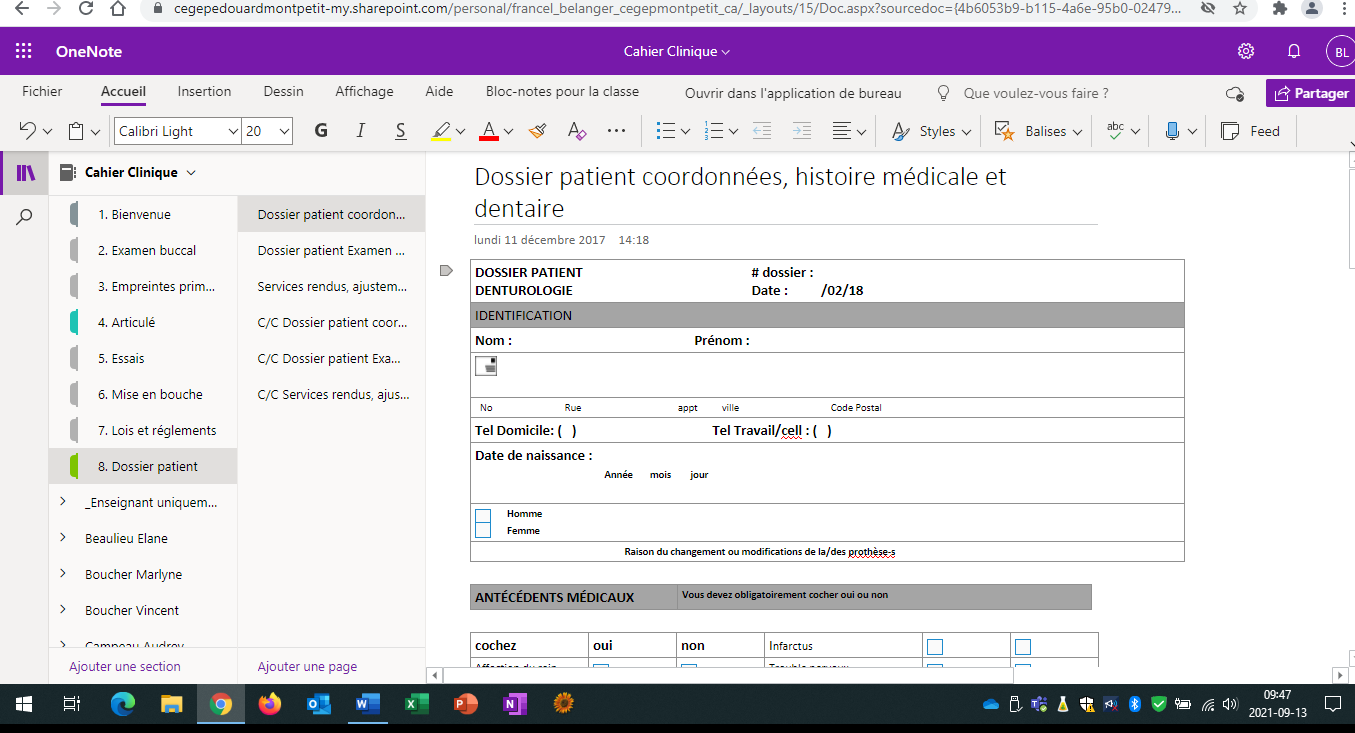This screenshot has width=1355, height=733.
Task: Open search in the left sidebar
Action: click(x=25, y=216)
